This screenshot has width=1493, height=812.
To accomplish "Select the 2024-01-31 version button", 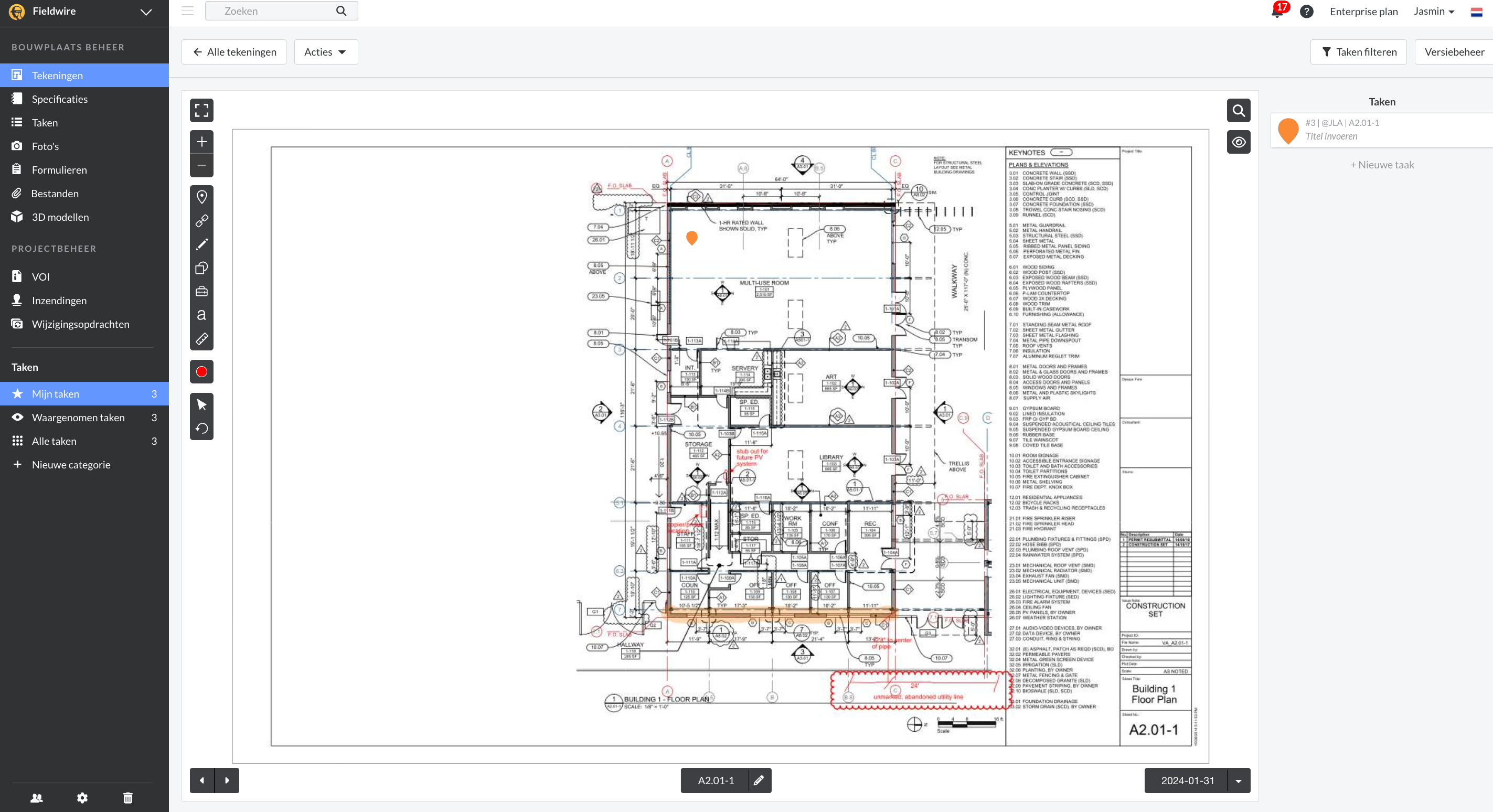I will 1187,781.
